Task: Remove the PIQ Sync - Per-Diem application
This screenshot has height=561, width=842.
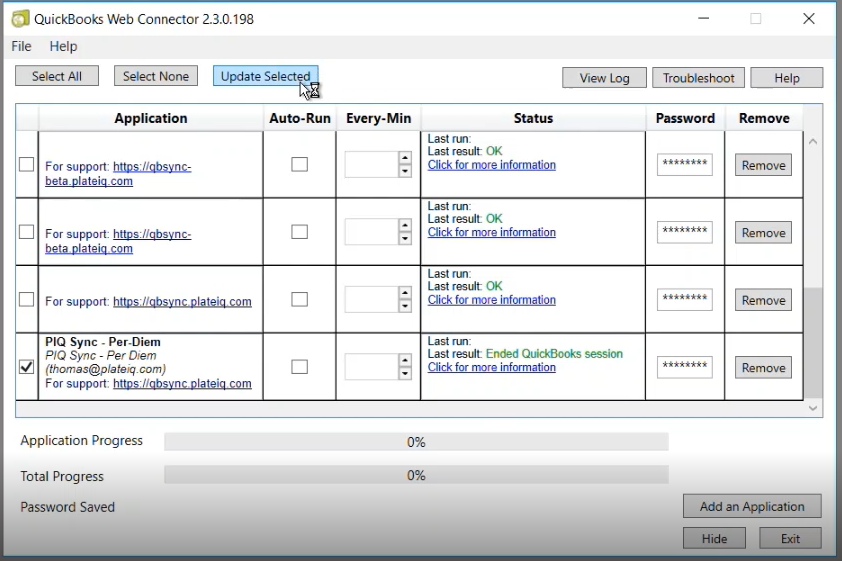Action: click(763, 368)
